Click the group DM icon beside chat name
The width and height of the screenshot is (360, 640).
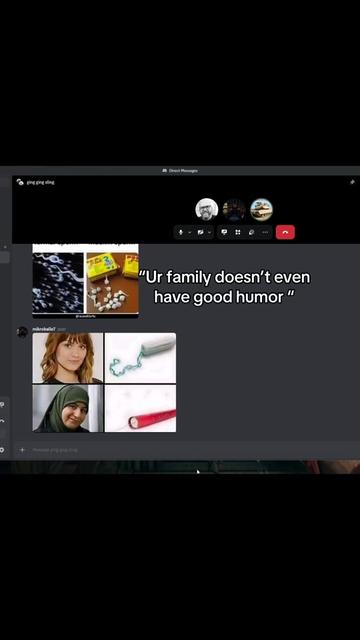click(20, 182)
